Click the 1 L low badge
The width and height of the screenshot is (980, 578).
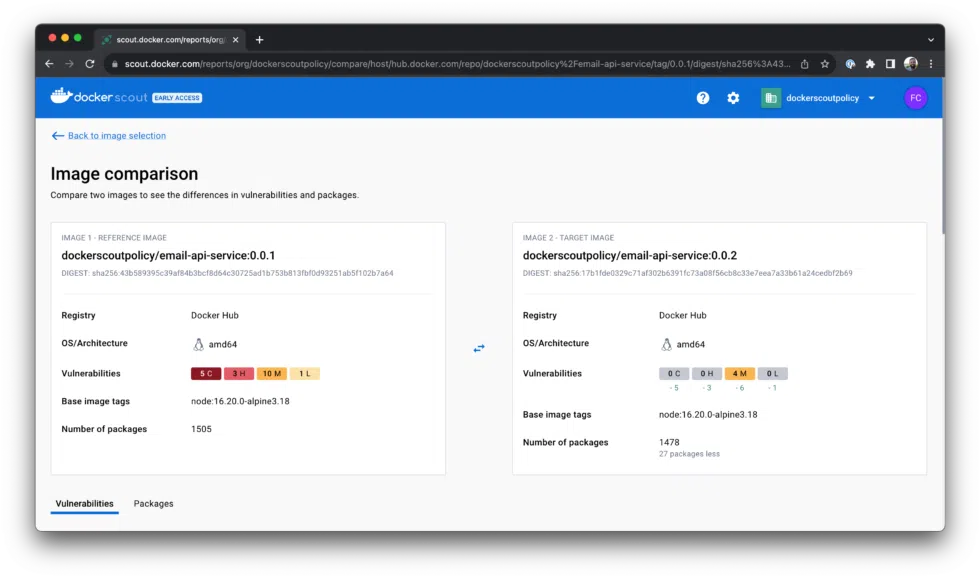point(305,374)
